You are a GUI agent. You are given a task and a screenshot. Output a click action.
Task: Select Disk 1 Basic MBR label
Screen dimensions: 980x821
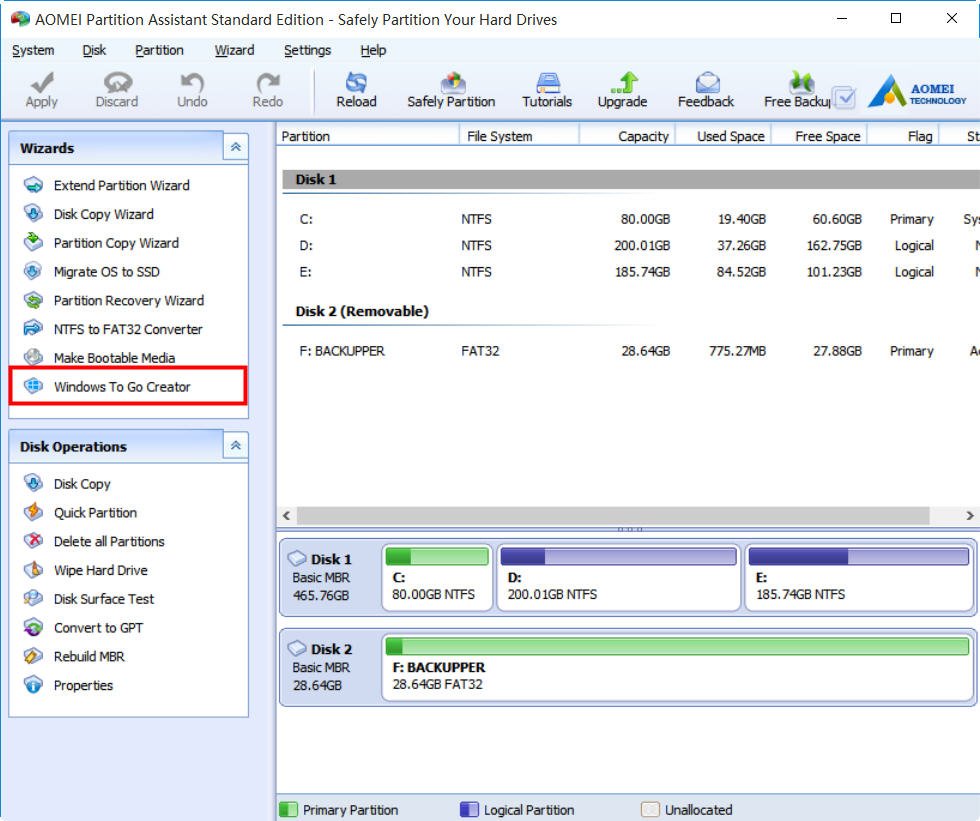click(330, 577)
